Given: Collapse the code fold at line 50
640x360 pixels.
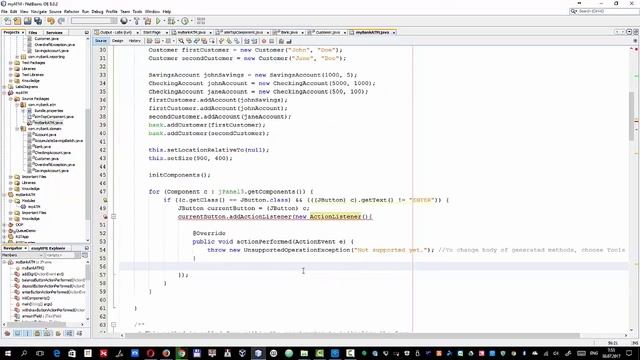Looking at the screenshot, I should 113,216.
